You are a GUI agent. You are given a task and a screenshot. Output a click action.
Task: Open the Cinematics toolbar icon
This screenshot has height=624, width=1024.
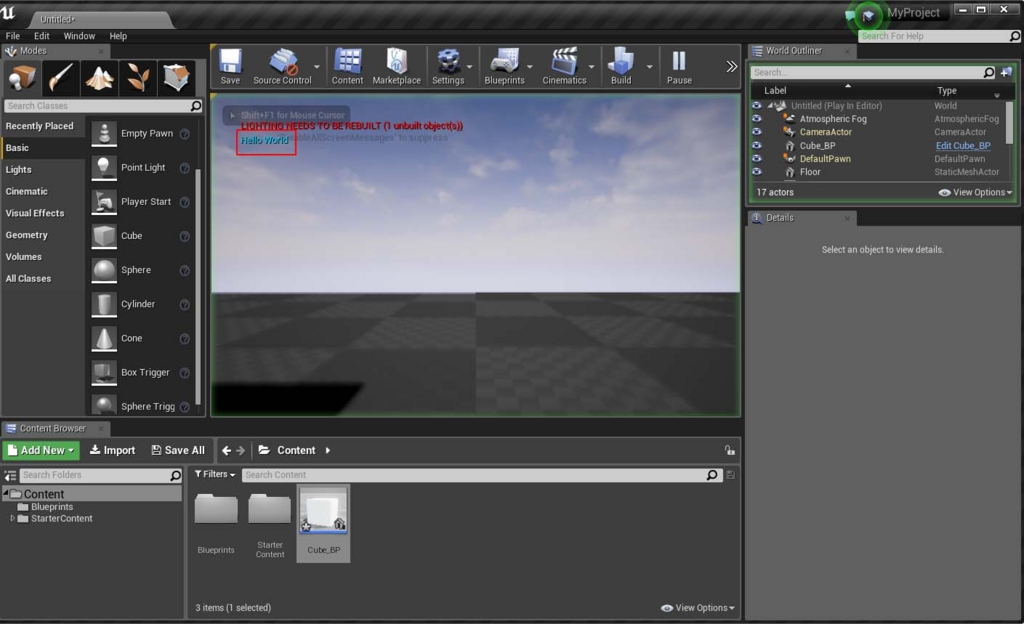[x=564, y=67]
